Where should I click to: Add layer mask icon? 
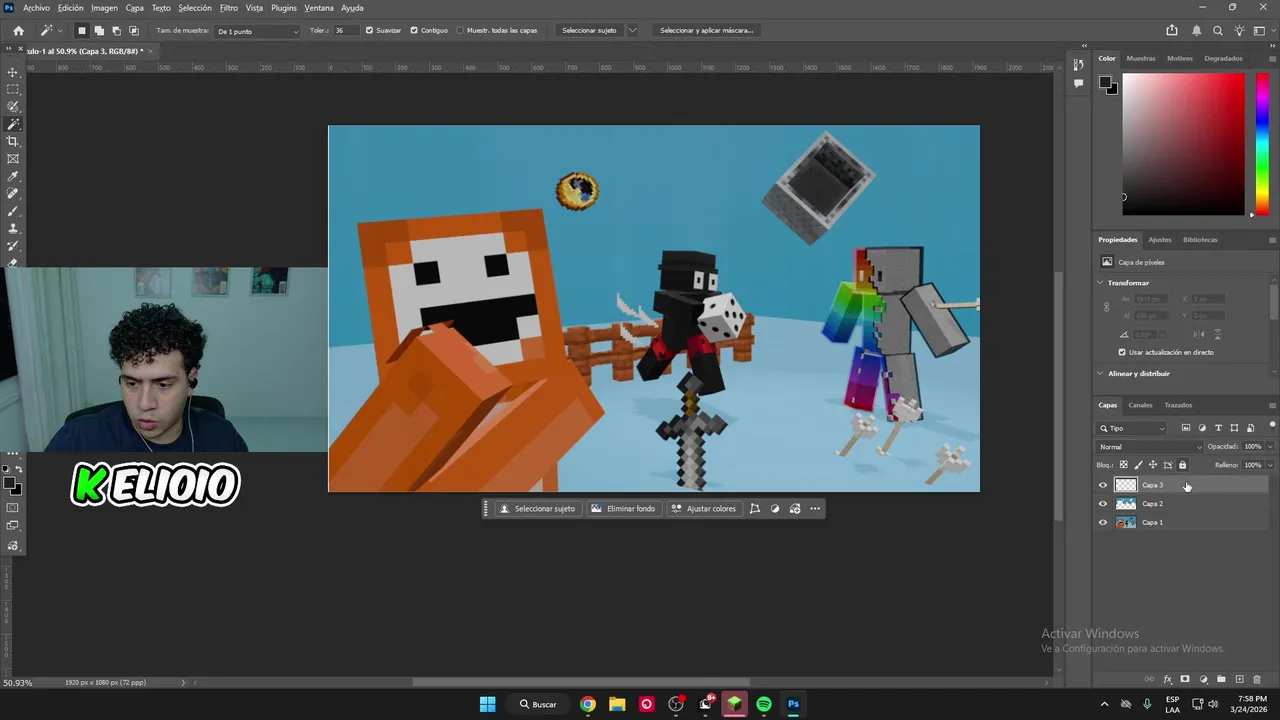[1185, 679]
